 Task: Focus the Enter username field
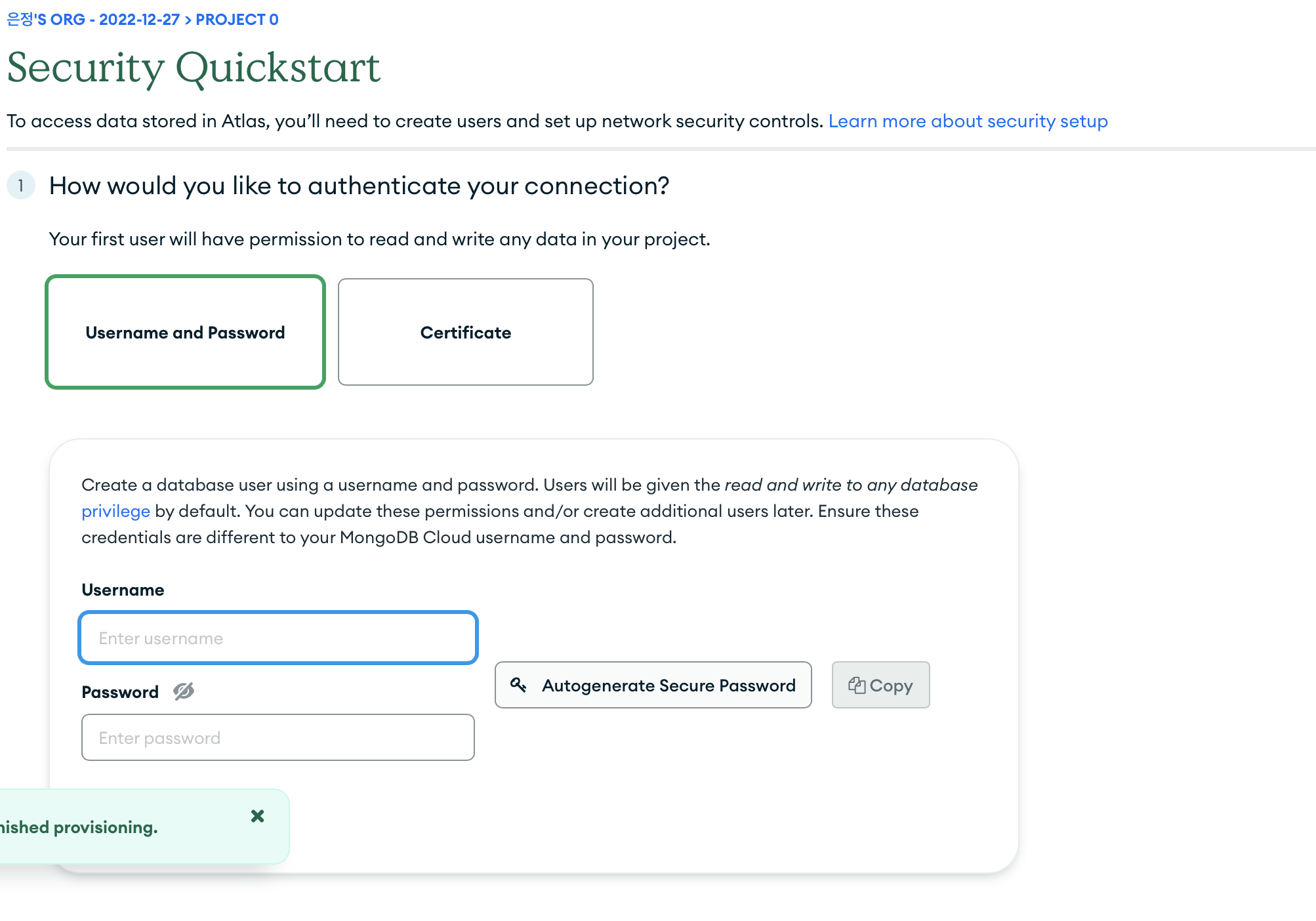tap(278, 638)
